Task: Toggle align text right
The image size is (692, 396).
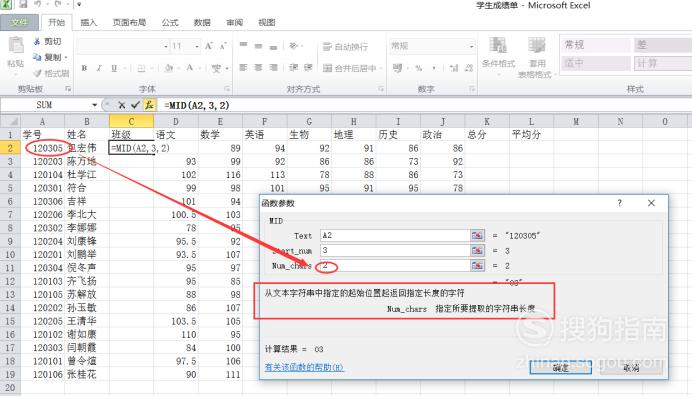Action: 274,68
